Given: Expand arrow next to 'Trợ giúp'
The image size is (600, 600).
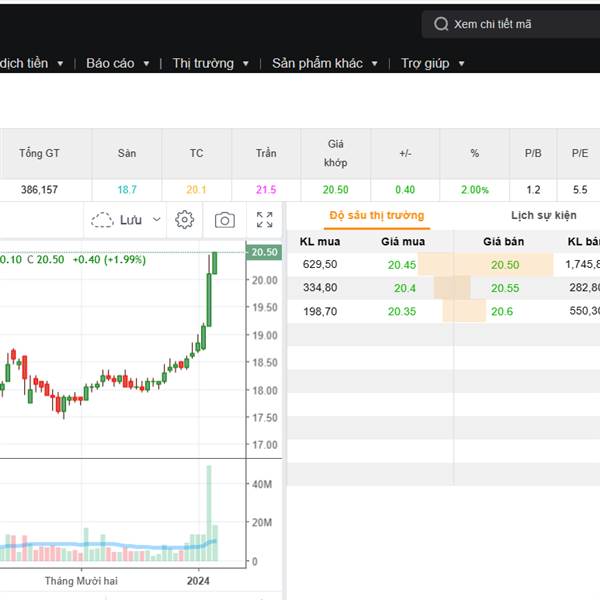Looking at the screenshot, I should tap(461, 64).
